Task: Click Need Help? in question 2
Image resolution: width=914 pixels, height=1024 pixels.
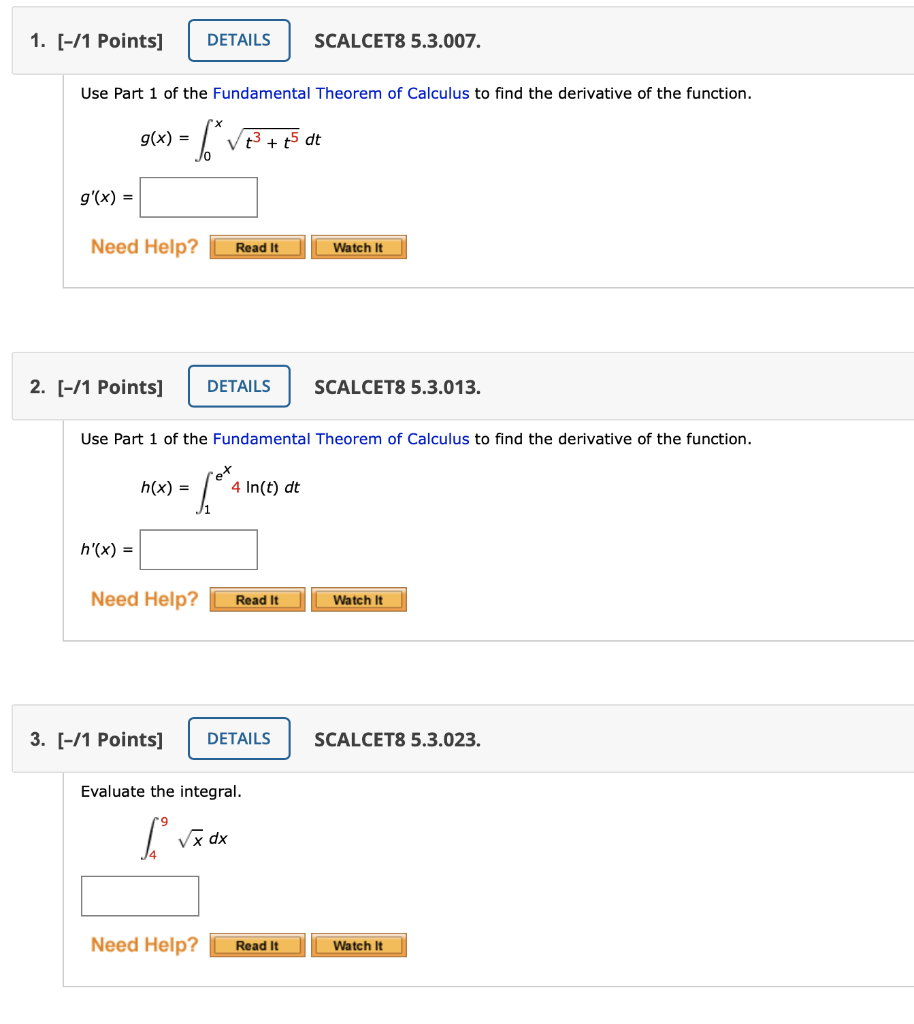Action: 144,598
